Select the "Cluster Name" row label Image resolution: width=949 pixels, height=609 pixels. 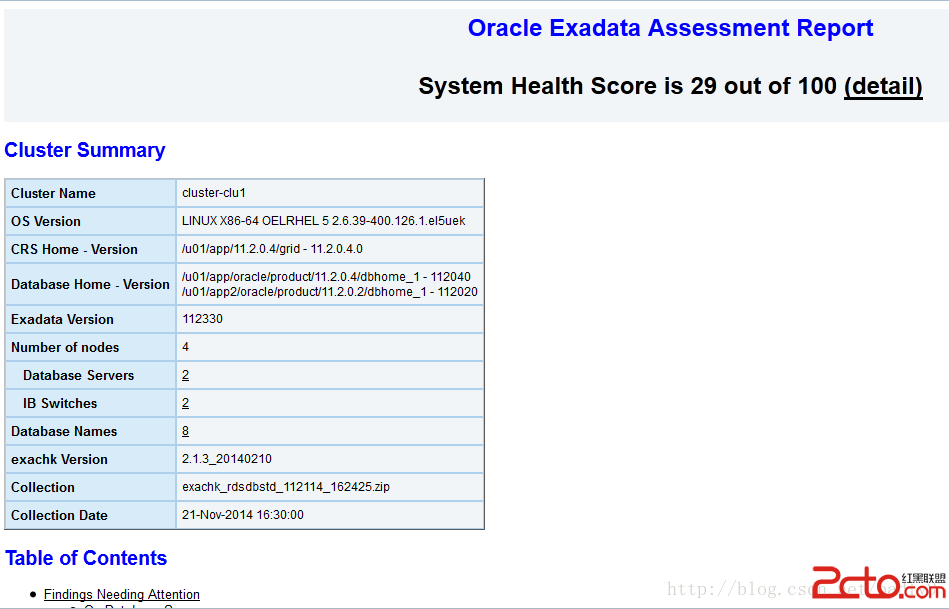tap(53, 193)
